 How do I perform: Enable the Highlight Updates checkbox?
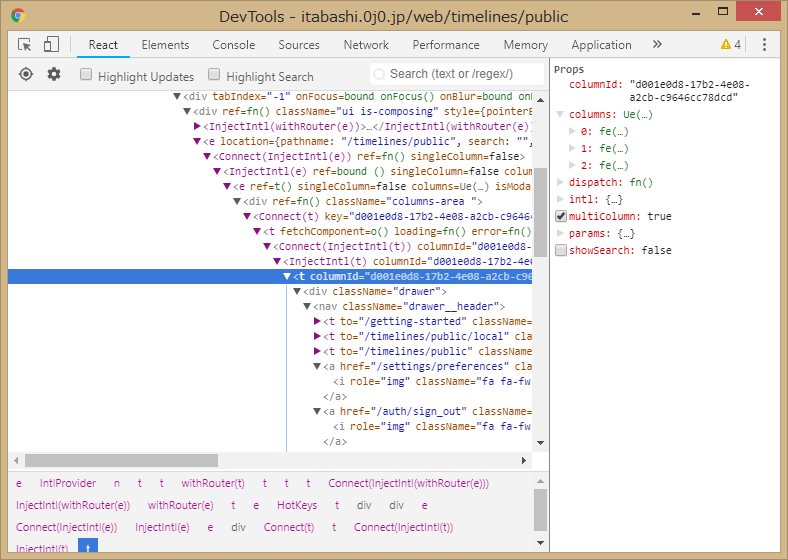[87, 75]
